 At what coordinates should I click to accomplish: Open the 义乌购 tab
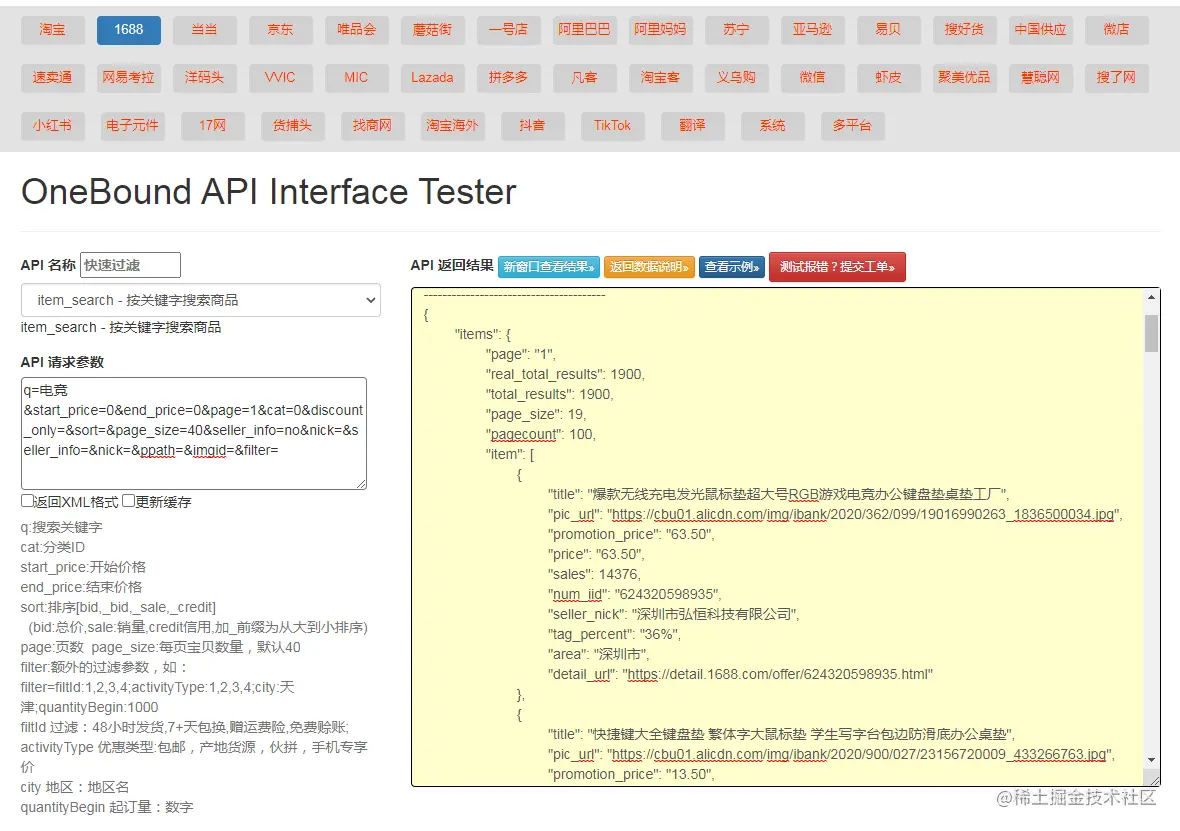coord(736,78)
